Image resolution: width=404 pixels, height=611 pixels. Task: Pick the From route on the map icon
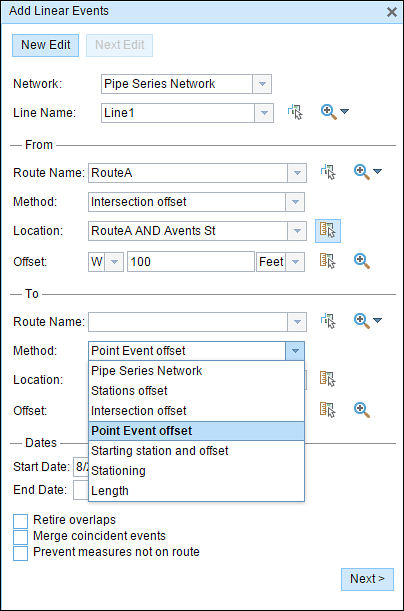point(328,172)
